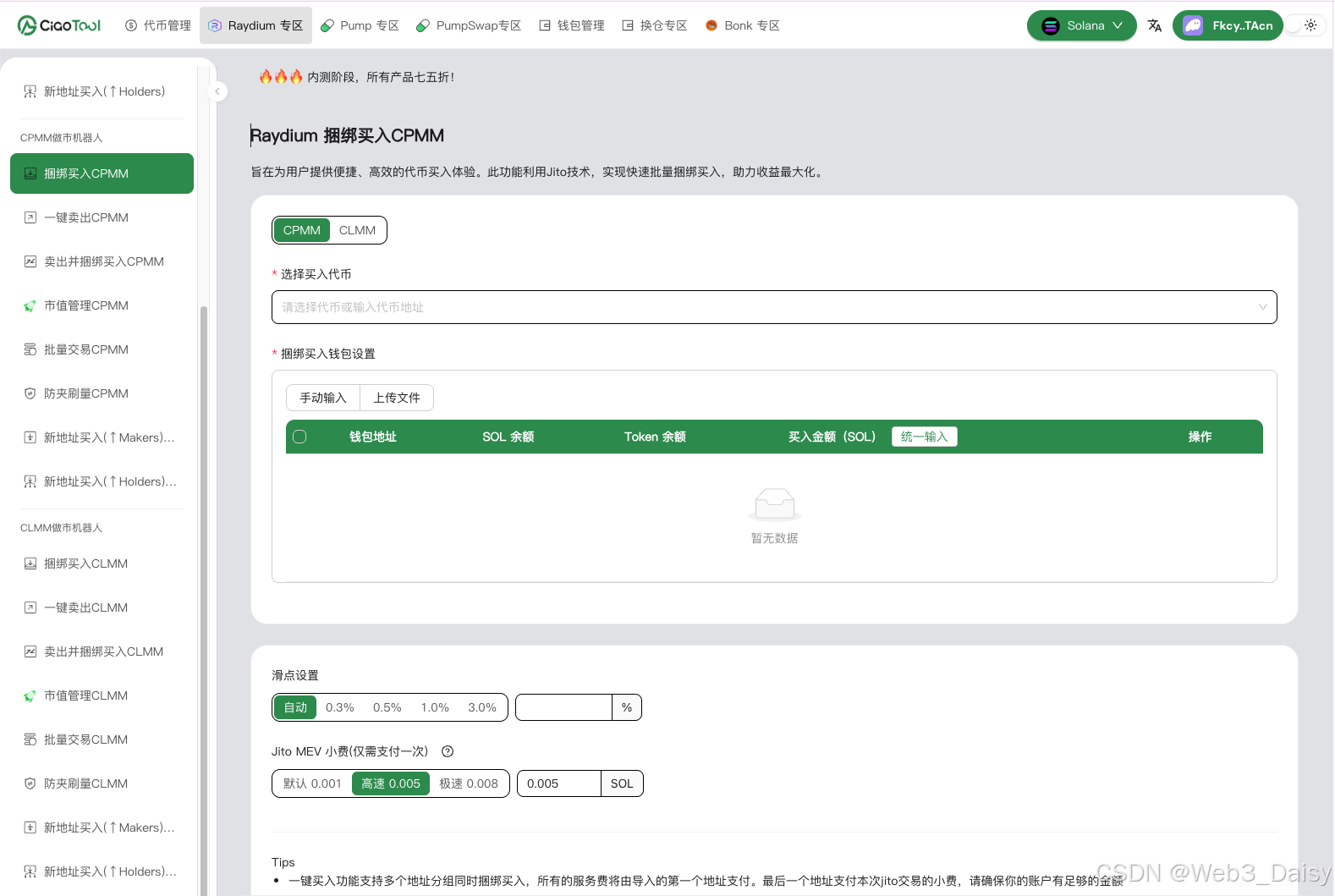1335x896 pixels.
Task: Open the 换仓专区 menu
Action: point(655,25)
